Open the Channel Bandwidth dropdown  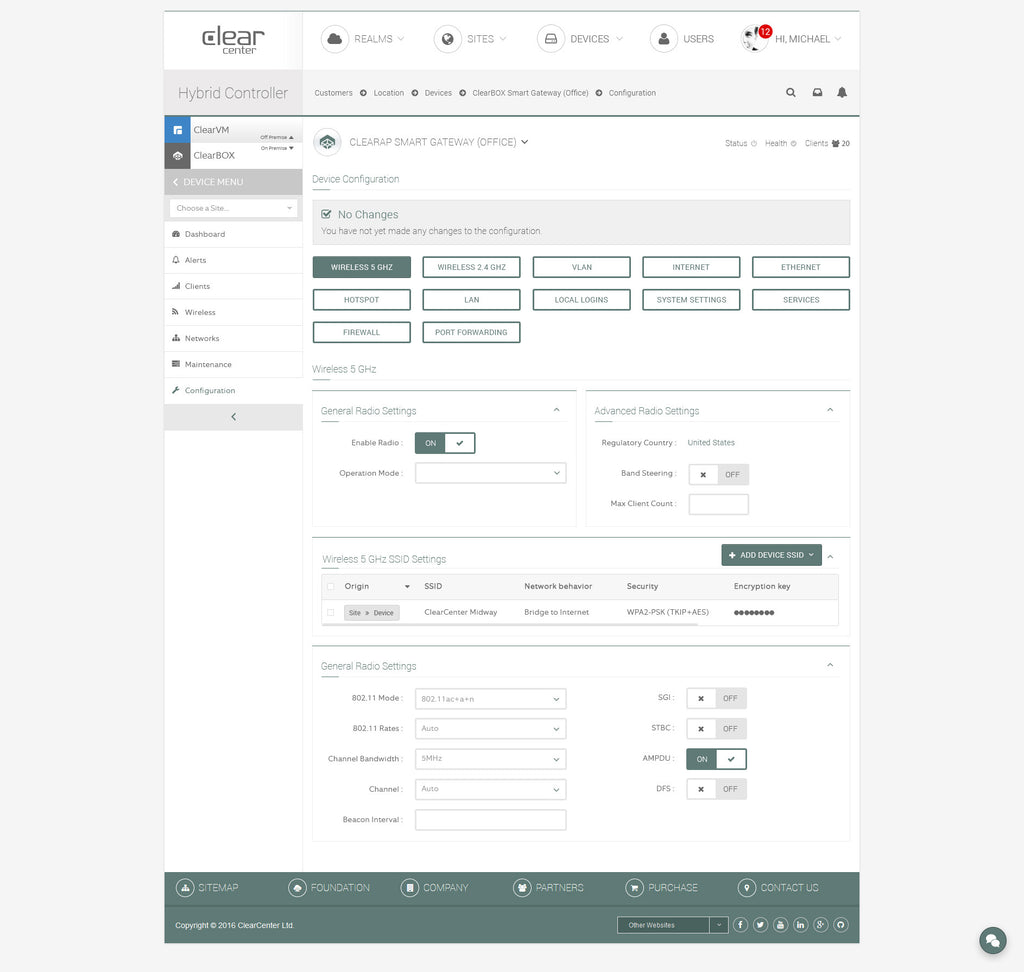490,759
